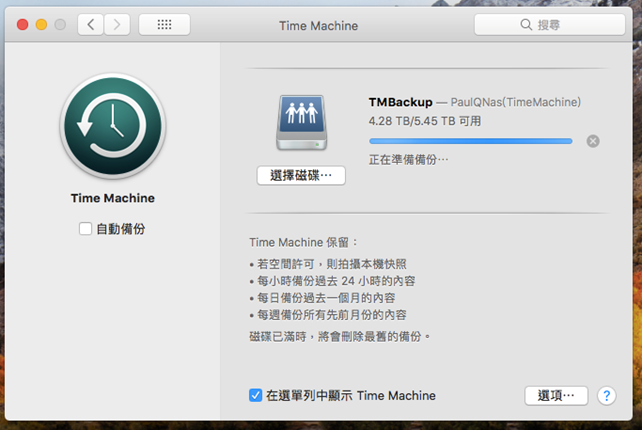This screenshot has height=430, width=642.
Task: Click the 正在準備備份… status text
Action: [409, 160]
